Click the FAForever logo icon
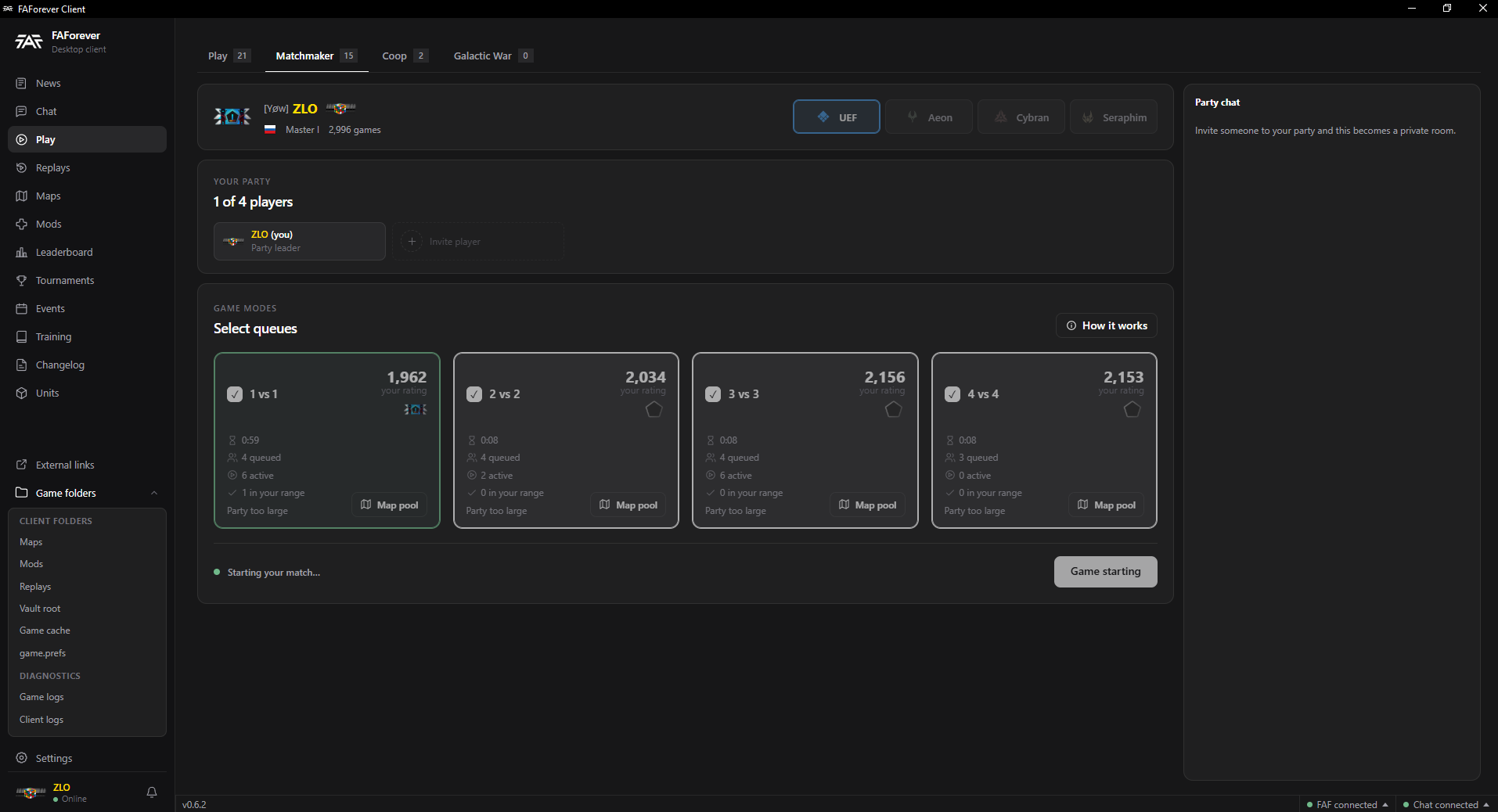Viewport: 1498px width, 812px height. click(29, 41)
